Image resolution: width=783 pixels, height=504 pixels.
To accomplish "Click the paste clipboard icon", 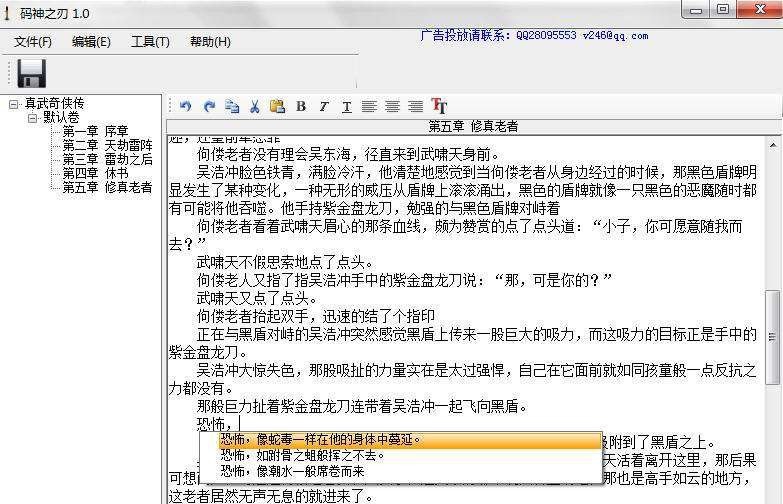I will click(277, 106).
